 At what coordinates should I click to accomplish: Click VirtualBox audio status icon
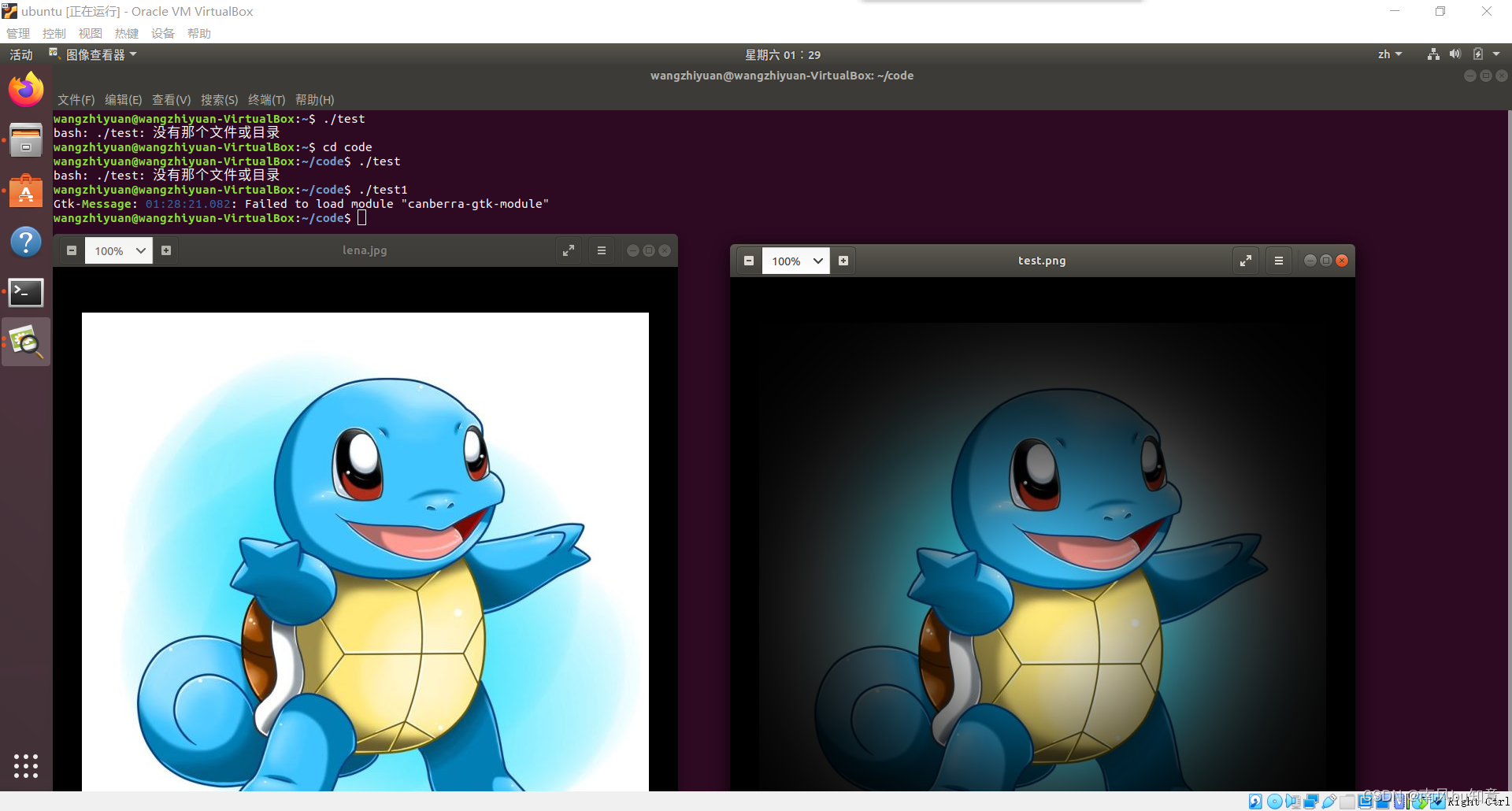coord(1292,802)
